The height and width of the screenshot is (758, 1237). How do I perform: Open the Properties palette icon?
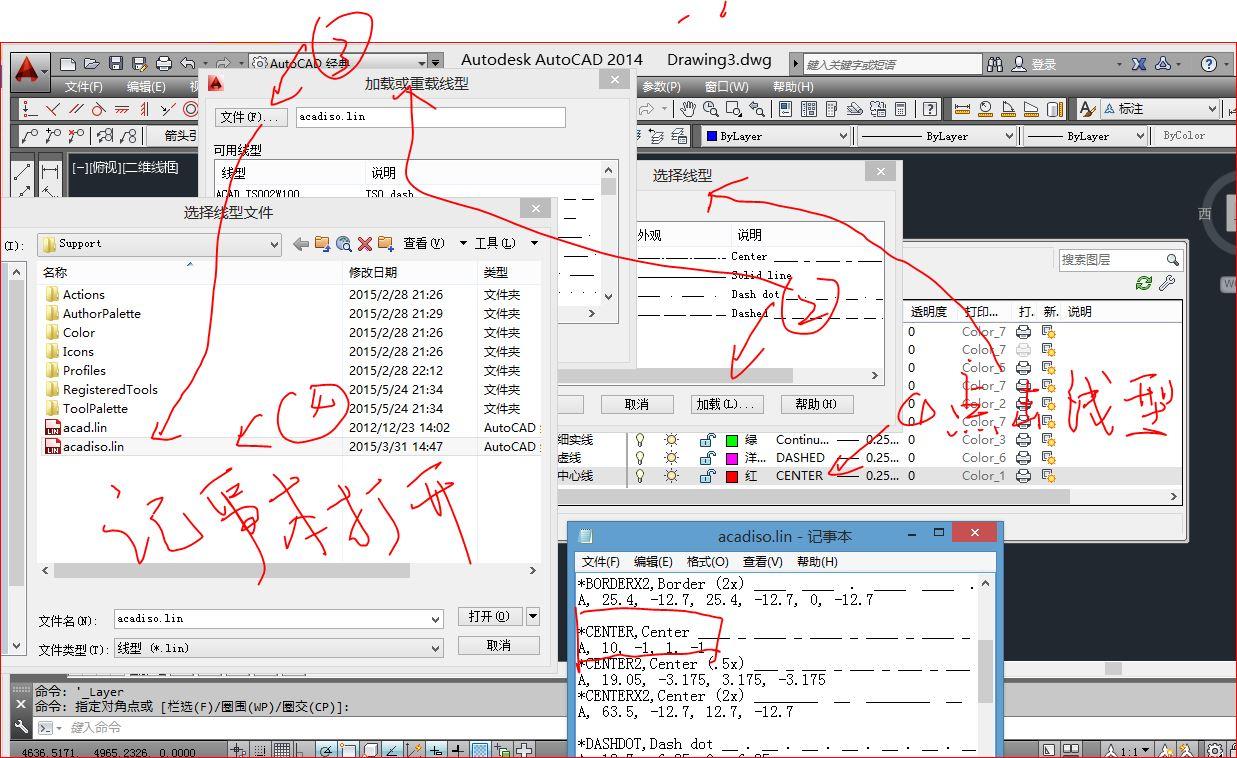coord(786,109)
